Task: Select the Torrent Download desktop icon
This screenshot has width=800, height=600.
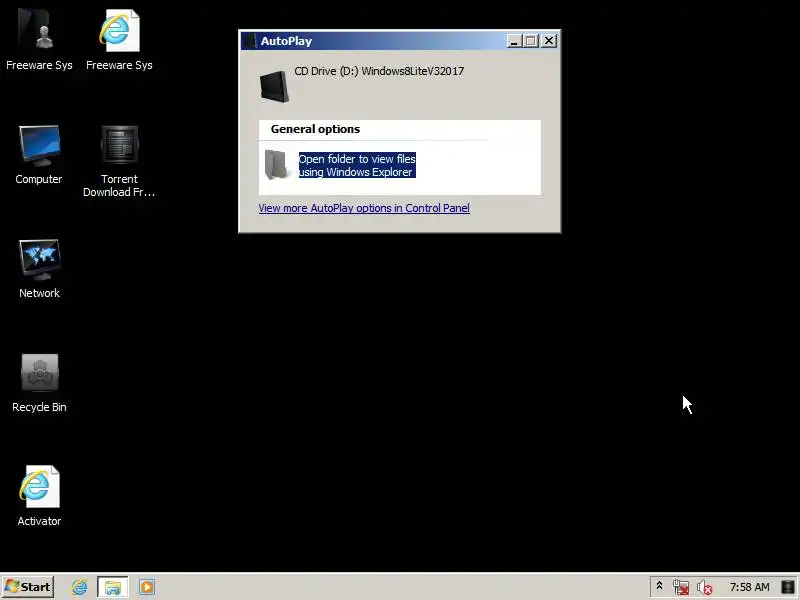Action: pos(119,161)
